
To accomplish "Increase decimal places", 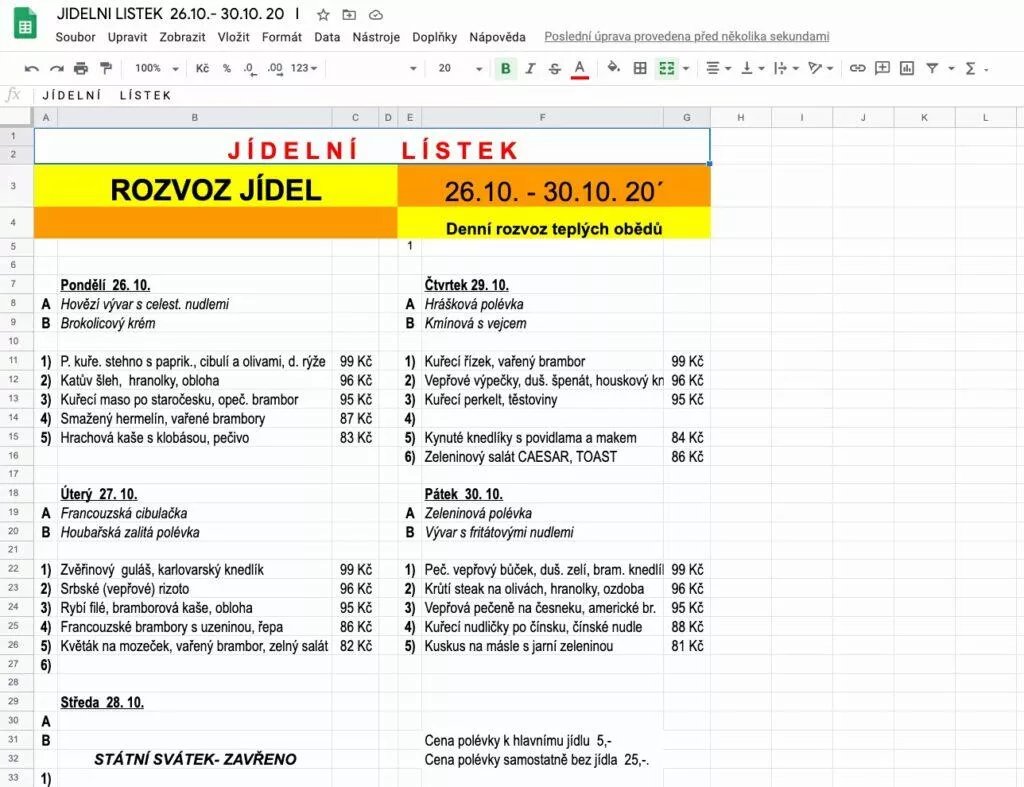I will pos(275,69).
